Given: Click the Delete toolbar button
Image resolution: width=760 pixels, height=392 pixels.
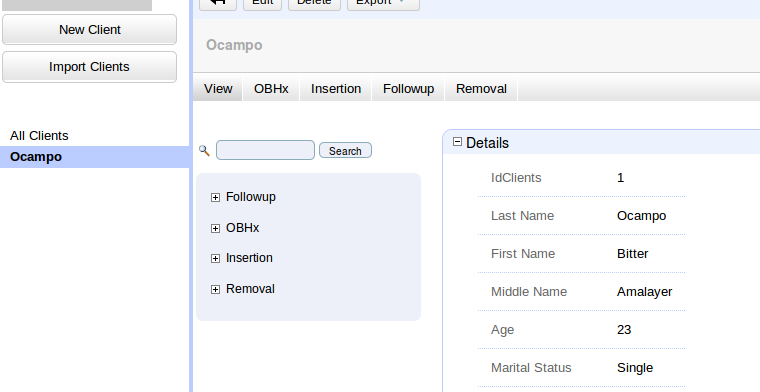Looking at the screenshot, I should pyautogui.click(x=314, y=2).
